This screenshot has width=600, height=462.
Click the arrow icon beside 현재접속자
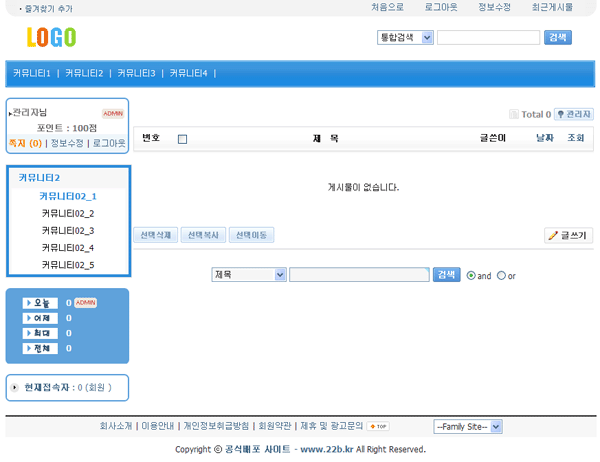(x=14, y=387)
